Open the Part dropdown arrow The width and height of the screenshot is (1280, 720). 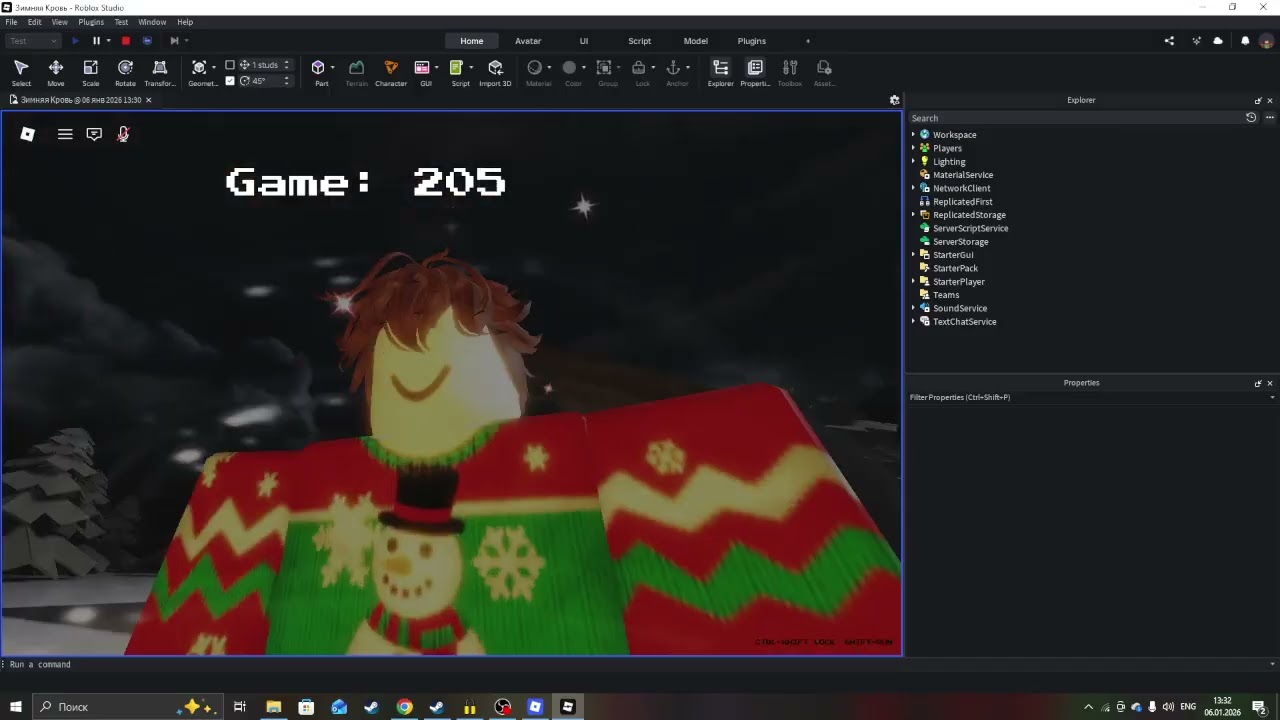333,68
